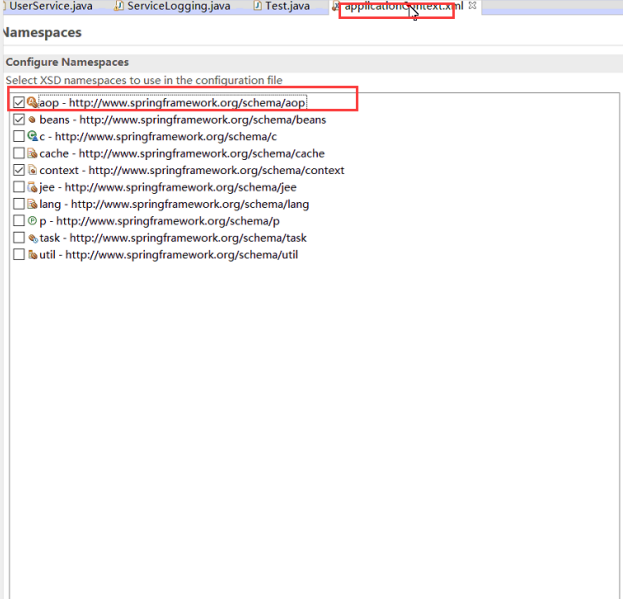Enable the jee namespace checkbox

click(x=19, y=187)
